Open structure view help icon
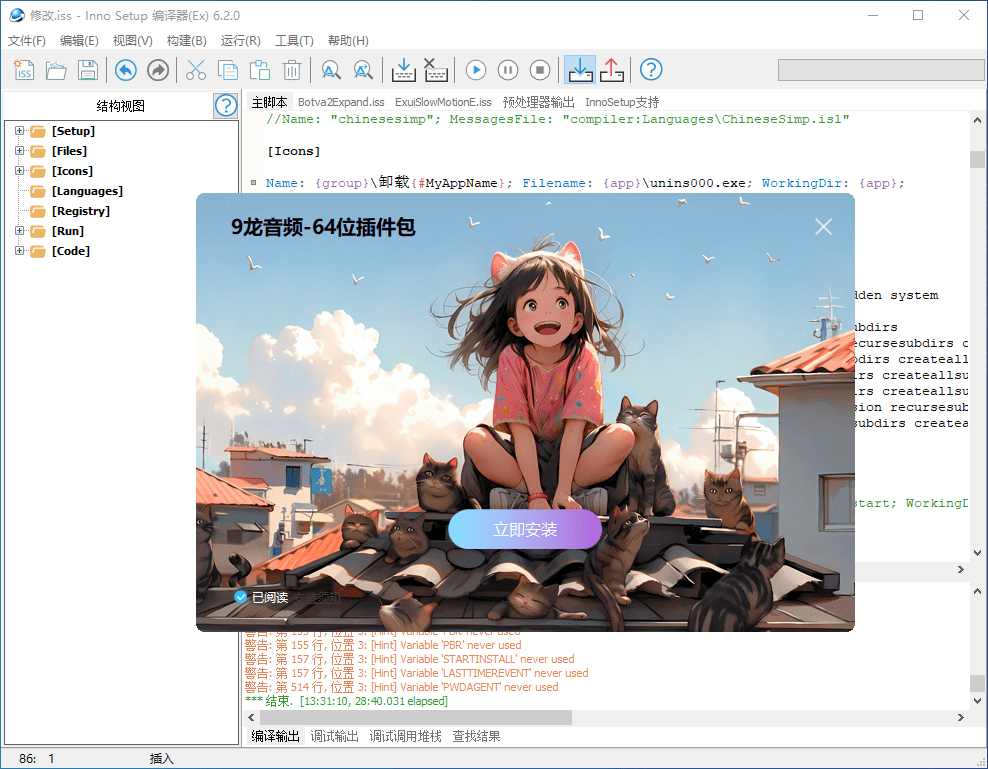Viewport: 988px width, 769px height. click(226, 106)
